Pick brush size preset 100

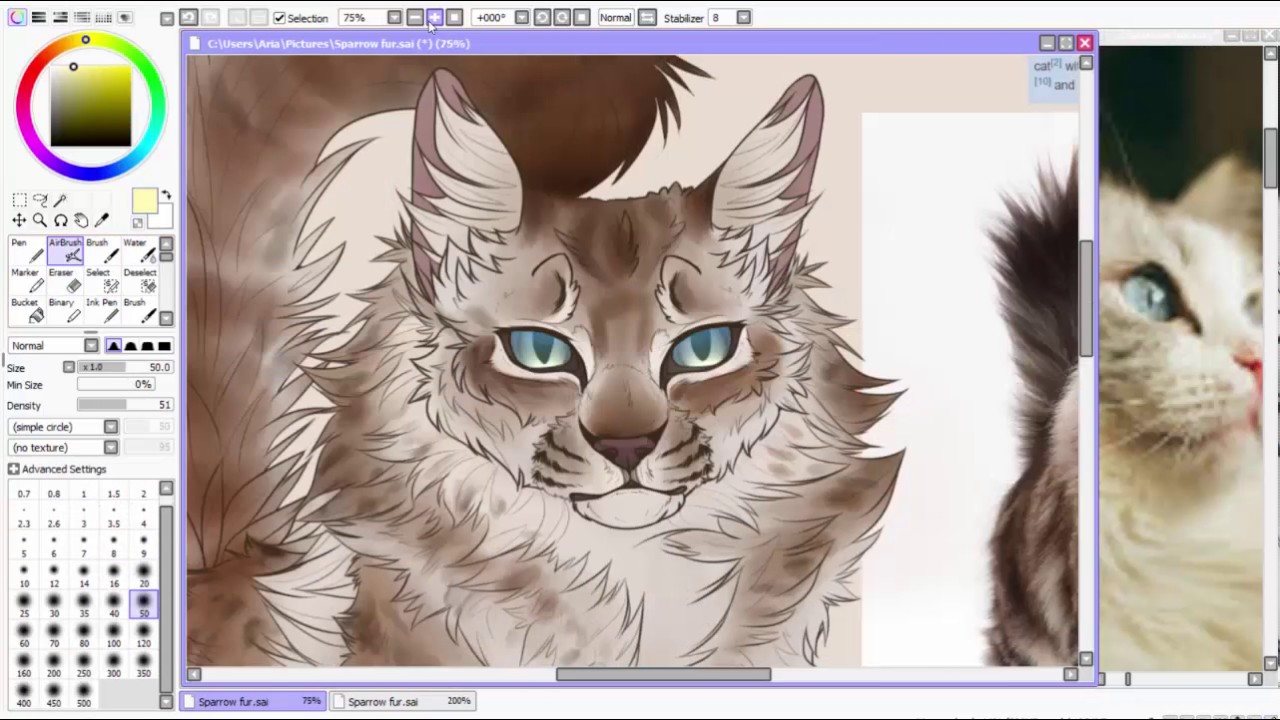tap(114, 635)
